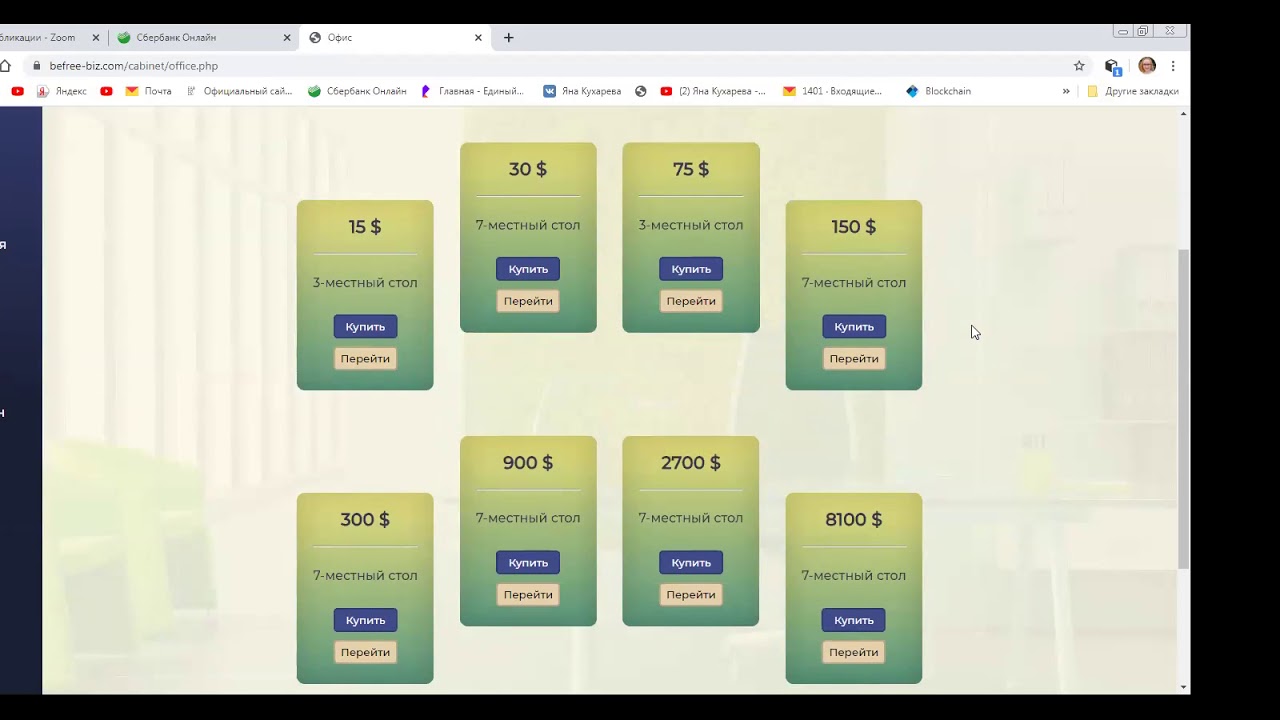Click the scrollbar up arrow
The height and width of the screenshot is (720, 1280).
(1184, 114)
